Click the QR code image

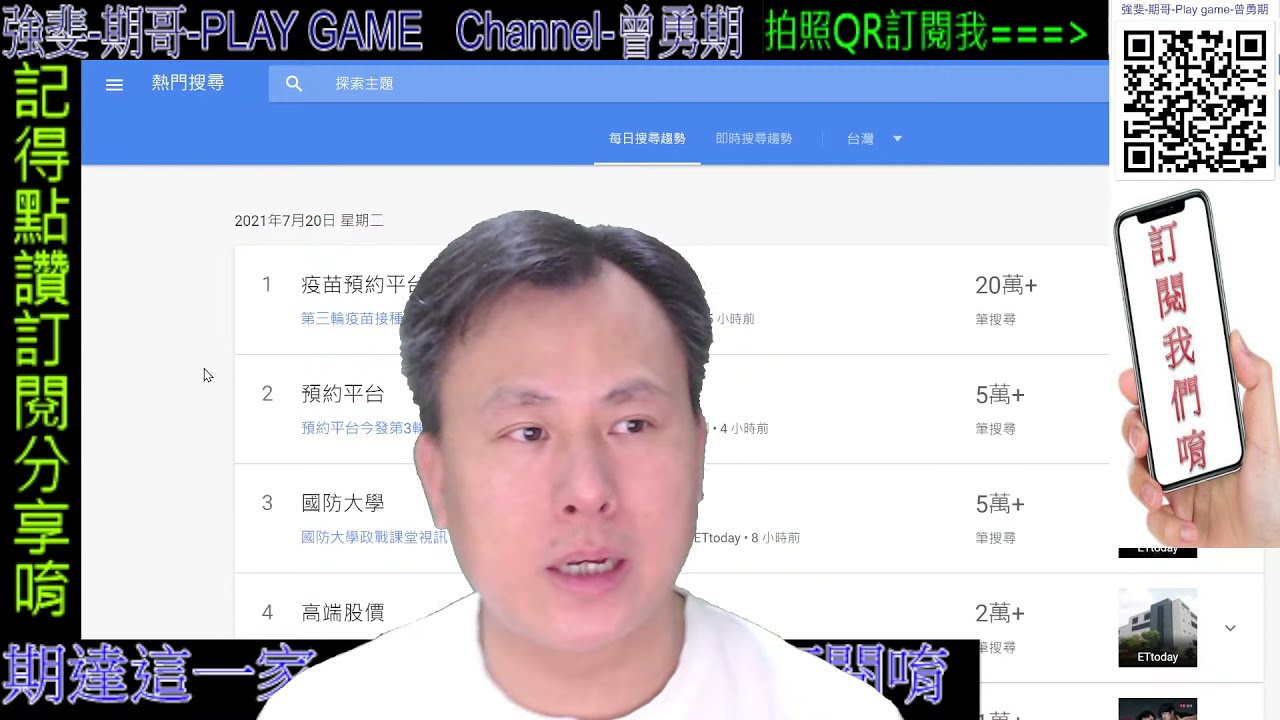point(1194,101)
